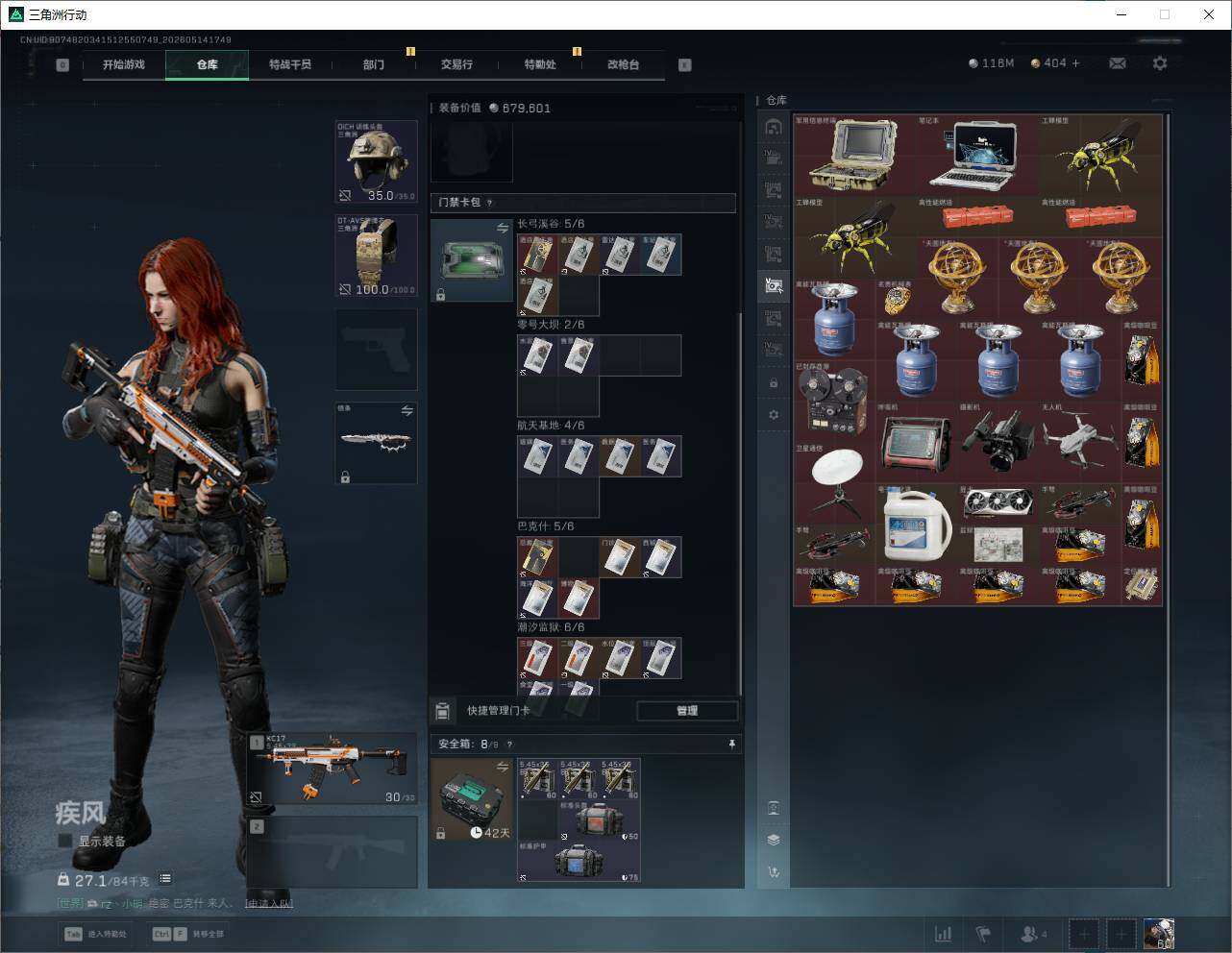Switch to 开始游戏 tab

pyautogui.click(x=124, y=64)
